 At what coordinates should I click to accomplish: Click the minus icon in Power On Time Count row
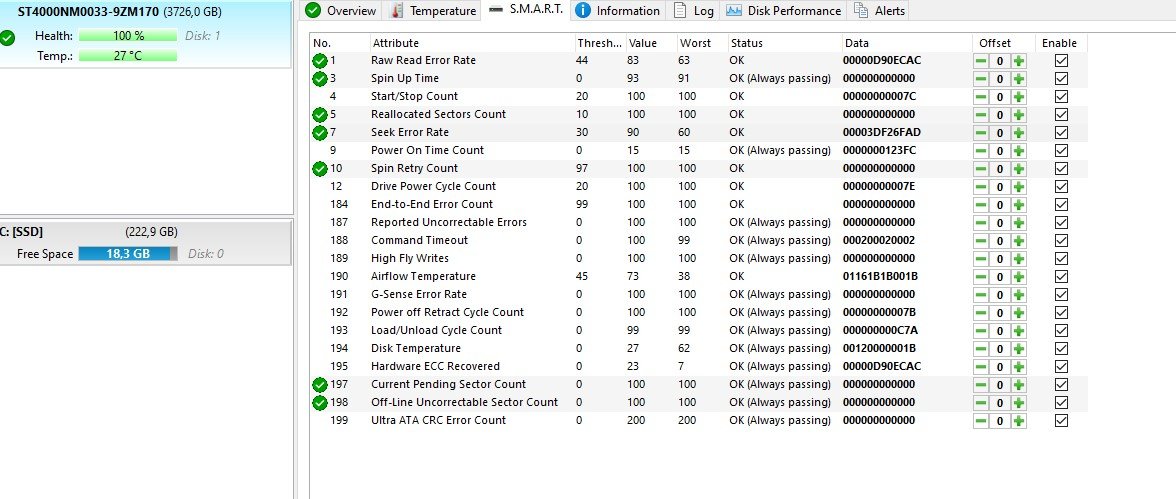(x=982, y=150)
